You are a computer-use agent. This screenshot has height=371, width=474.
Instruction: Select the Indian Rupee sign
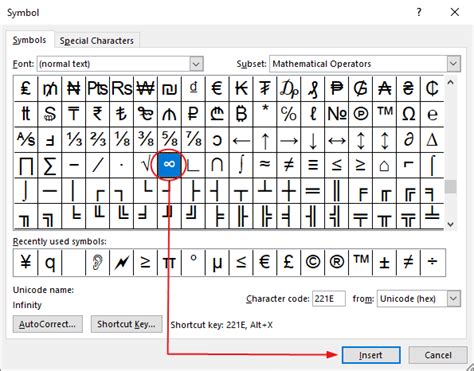pos(97,114)
